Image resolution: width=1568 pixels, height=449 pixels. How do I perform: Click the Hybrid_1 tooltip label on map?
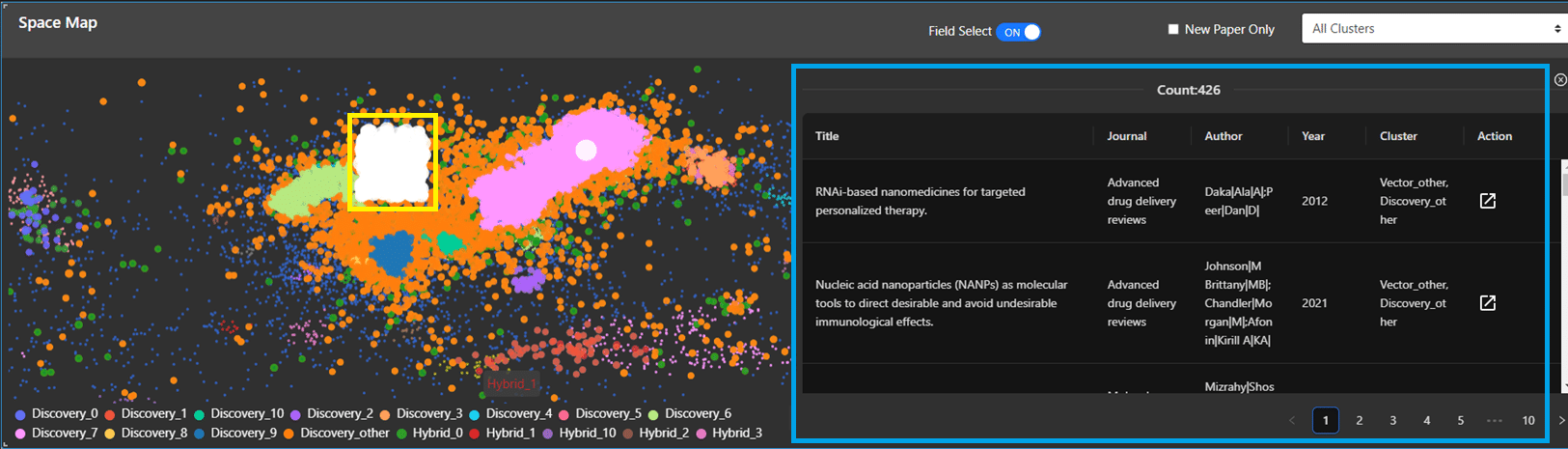tap(511, 383)
